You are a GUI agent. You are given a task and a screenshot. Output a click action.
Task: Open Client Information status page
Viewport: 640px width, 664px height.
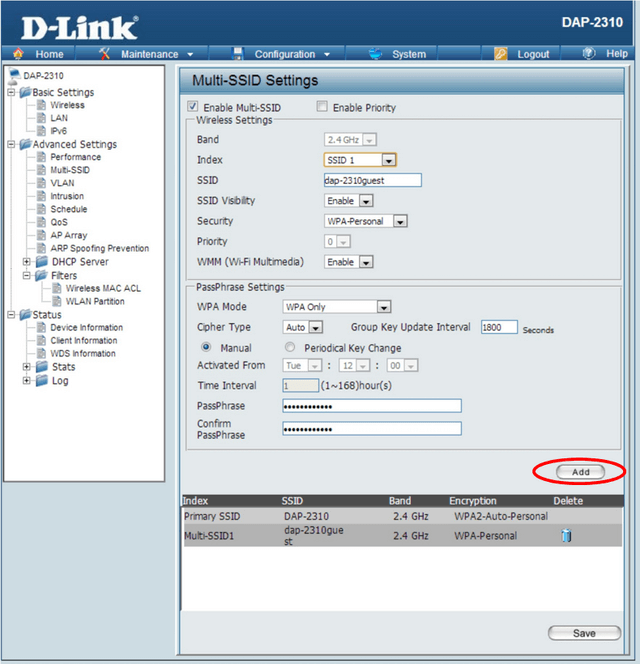84,340
